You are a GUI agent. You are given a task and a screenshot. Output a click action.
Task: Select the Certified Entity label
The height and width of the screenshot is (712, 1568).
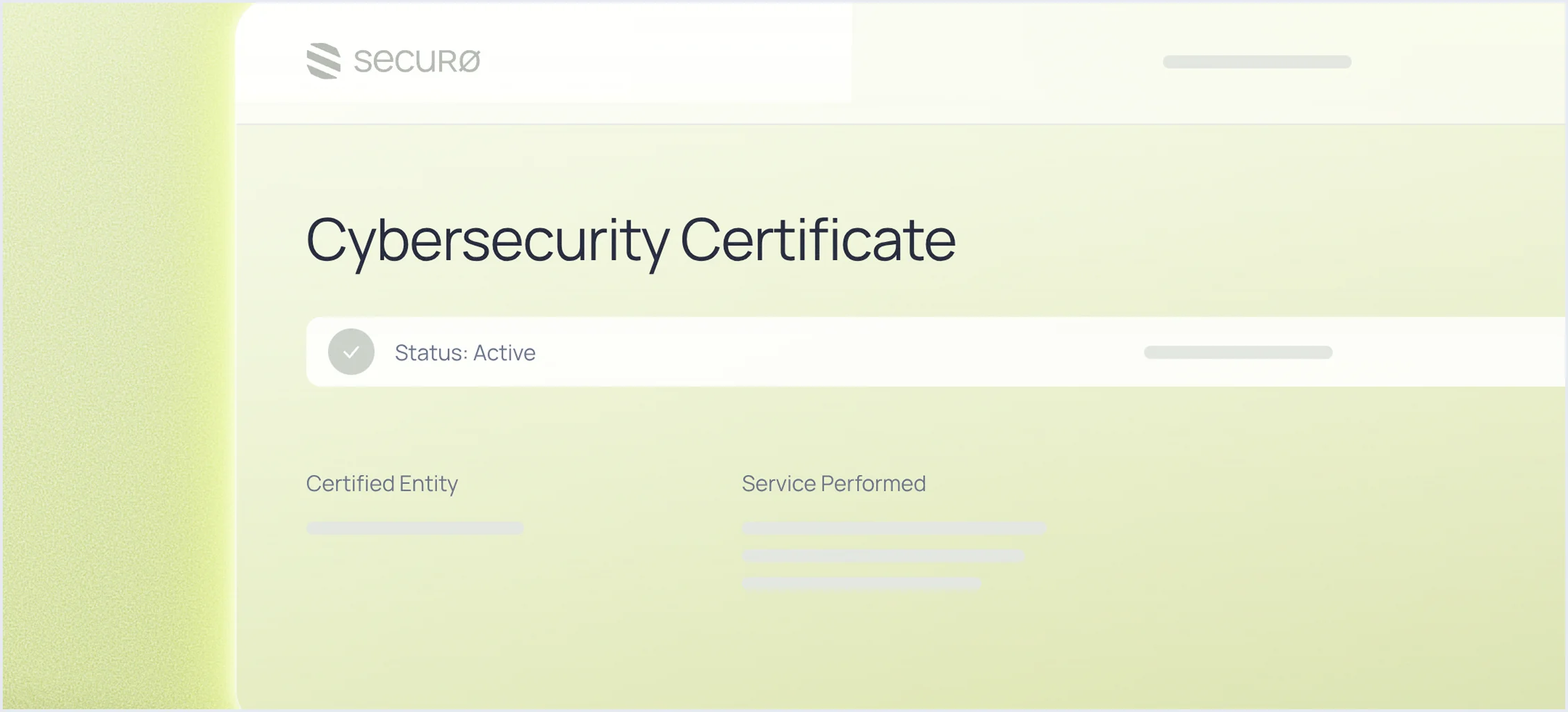coord(382,483)
